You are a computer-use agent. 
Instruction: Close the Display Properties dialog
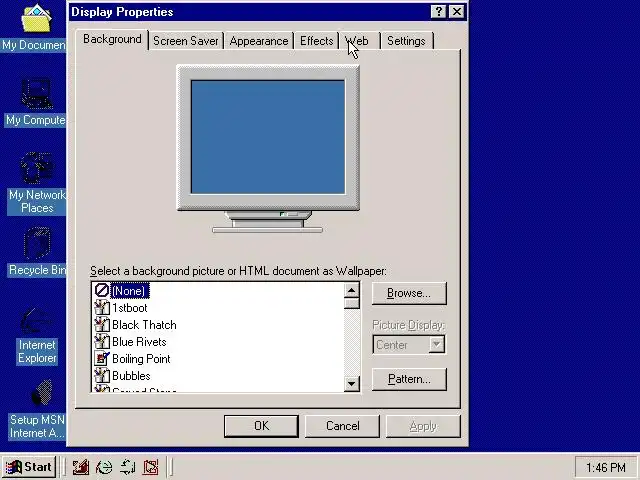457,11
